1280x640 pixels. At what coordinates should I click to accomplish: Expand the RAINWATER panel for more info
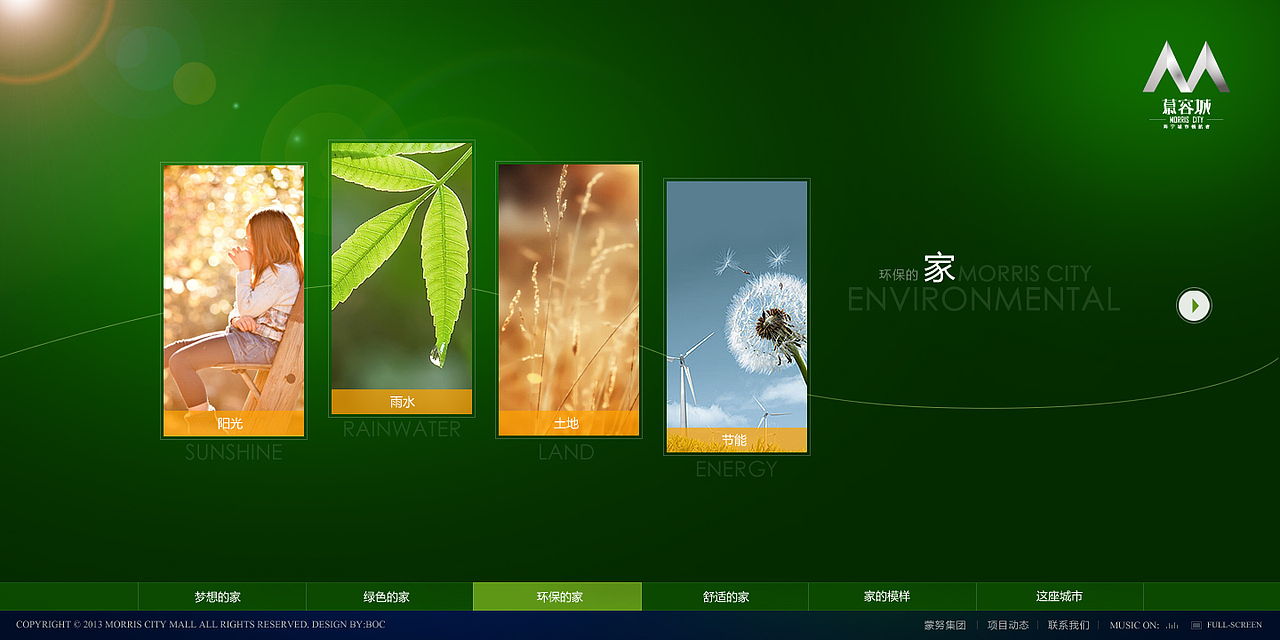click(x=400, y=270)
